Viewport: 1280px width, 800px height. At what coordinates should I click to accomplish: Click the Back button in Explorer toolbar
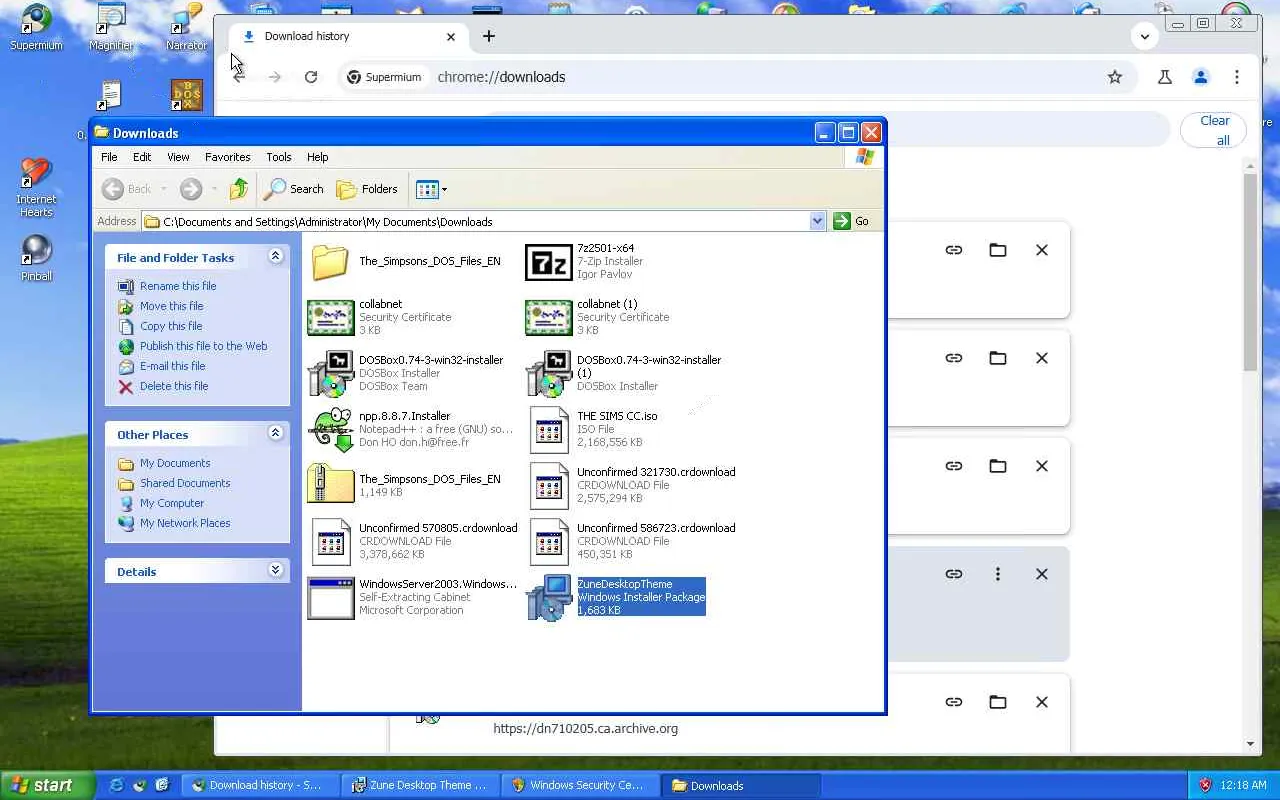[x=127, y=189]
